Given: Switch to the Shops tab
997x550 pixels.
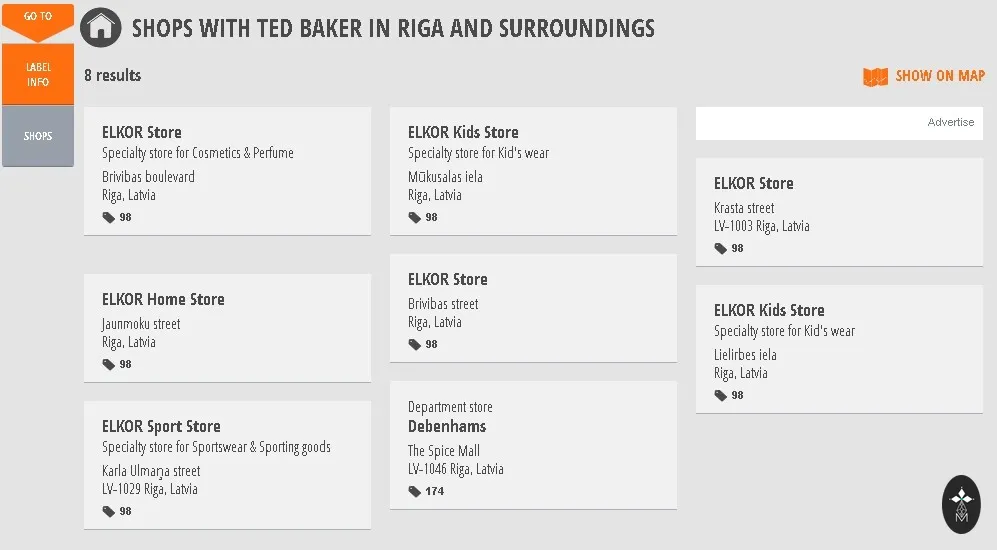Looking at the screenshot, I should pos(38,136).
